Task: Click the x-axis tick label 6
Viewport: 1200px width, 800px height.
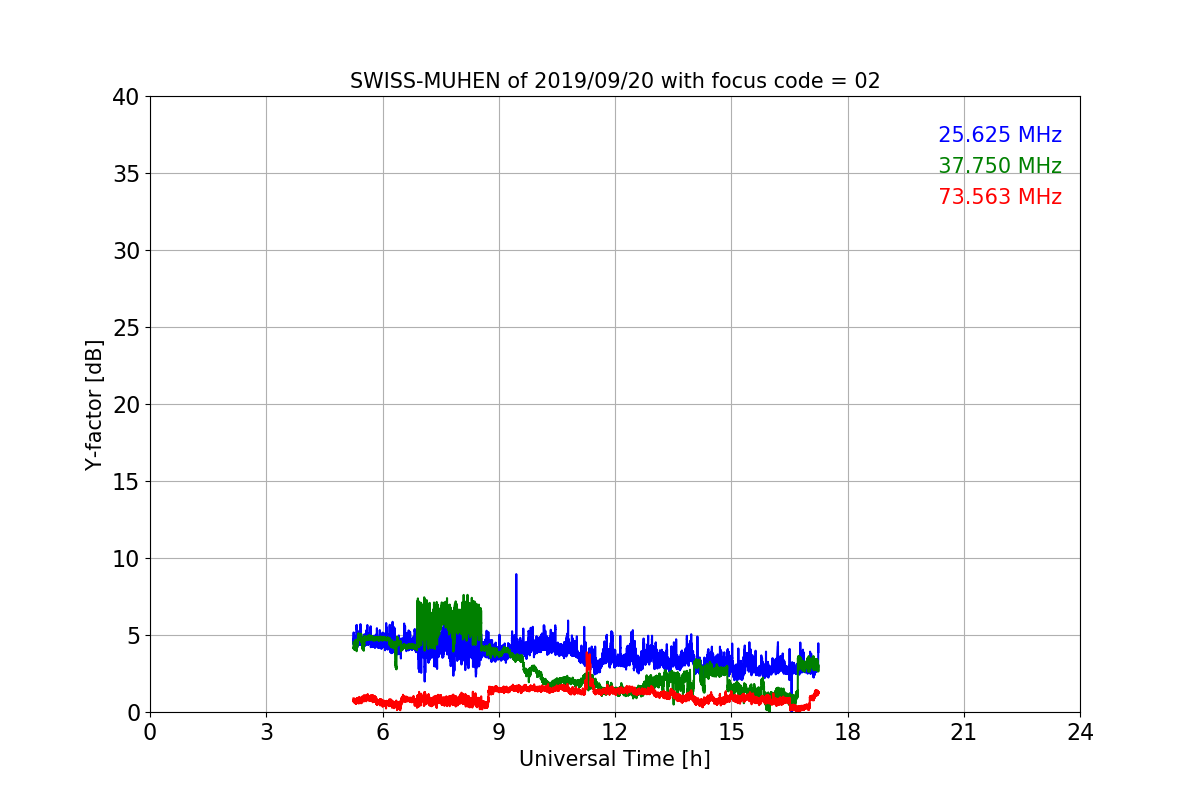Action: pyautogui.click(x=382, y=732)
